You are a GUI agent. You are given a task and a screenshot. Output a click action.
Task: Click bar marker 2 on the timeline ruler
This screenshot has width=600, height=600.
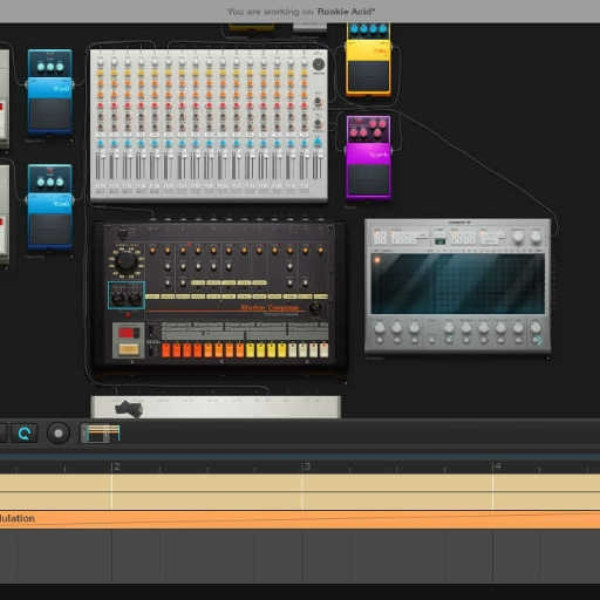(116, 466)
